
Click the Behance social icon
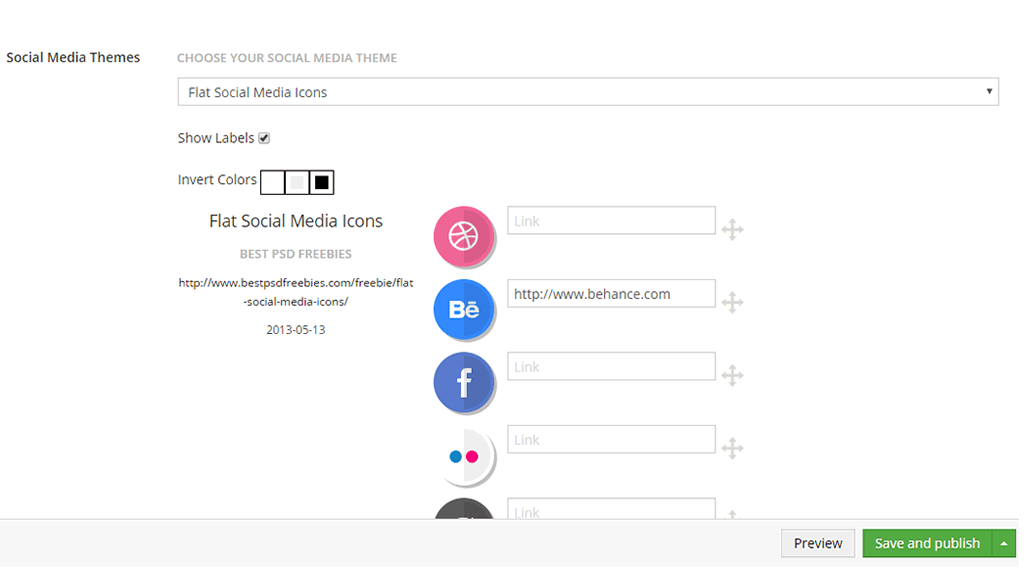464,310
